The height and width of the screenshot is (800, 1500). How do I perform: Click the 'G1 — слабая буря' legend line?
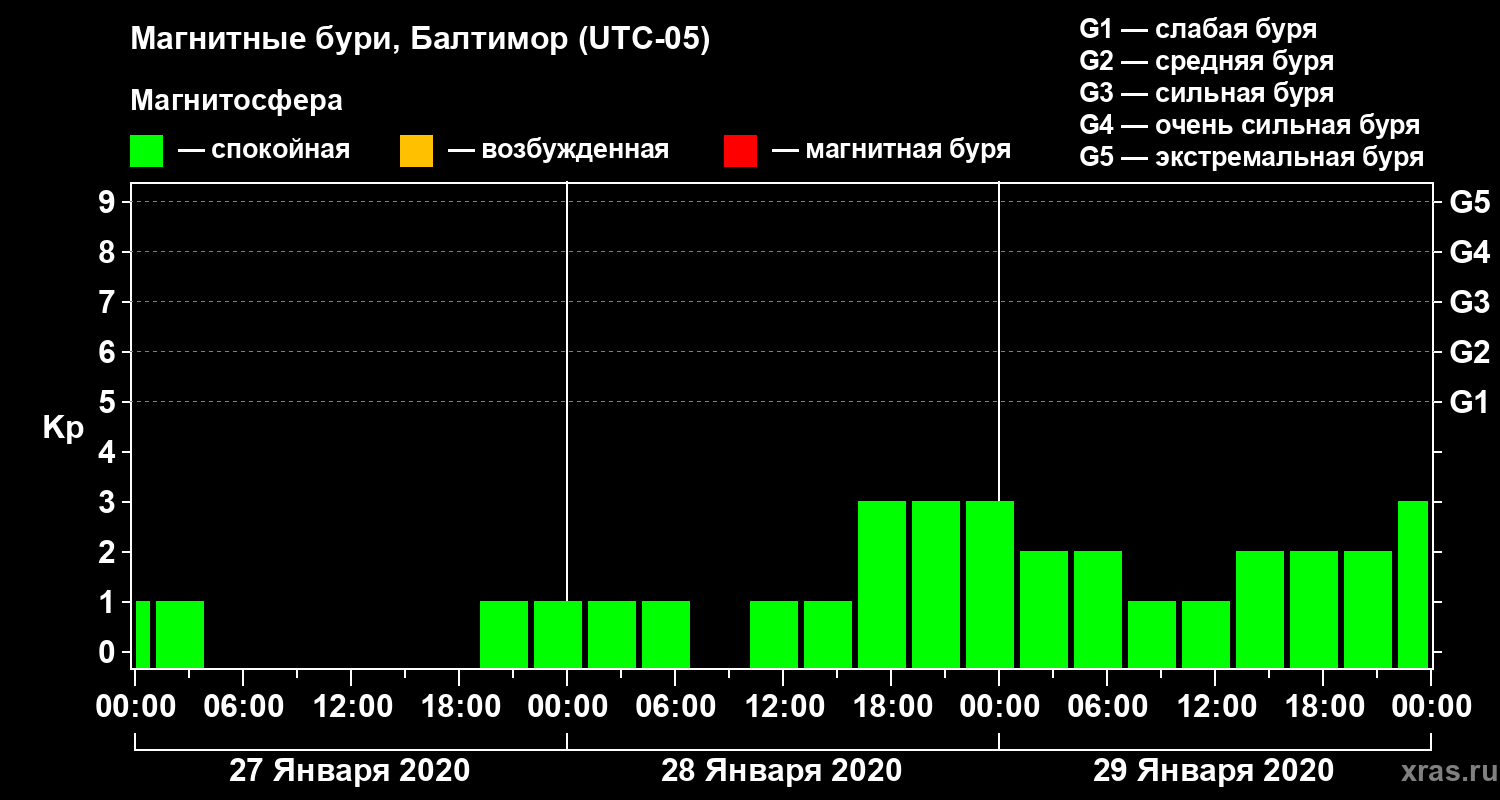pos(1198,28)
